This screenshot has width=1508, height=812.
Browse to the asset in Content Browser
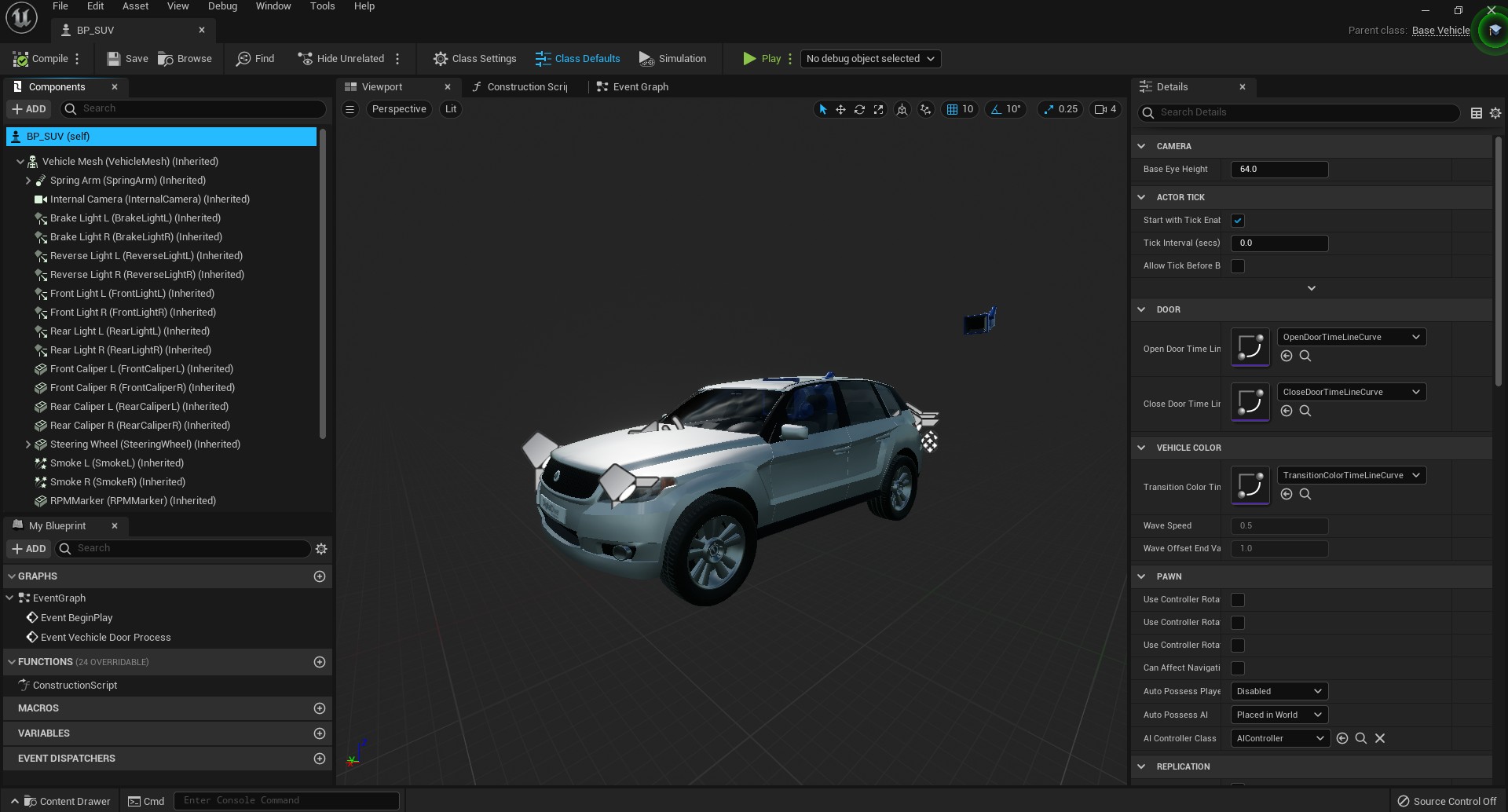click(x=185, y=58)
